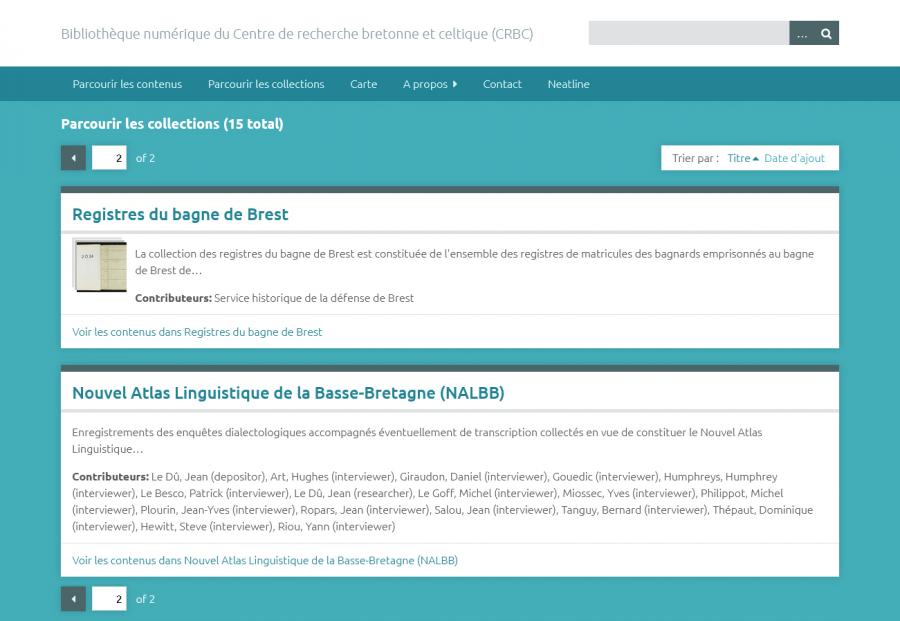Go to site home via Bibliothèque numérique title

[297, 34]
